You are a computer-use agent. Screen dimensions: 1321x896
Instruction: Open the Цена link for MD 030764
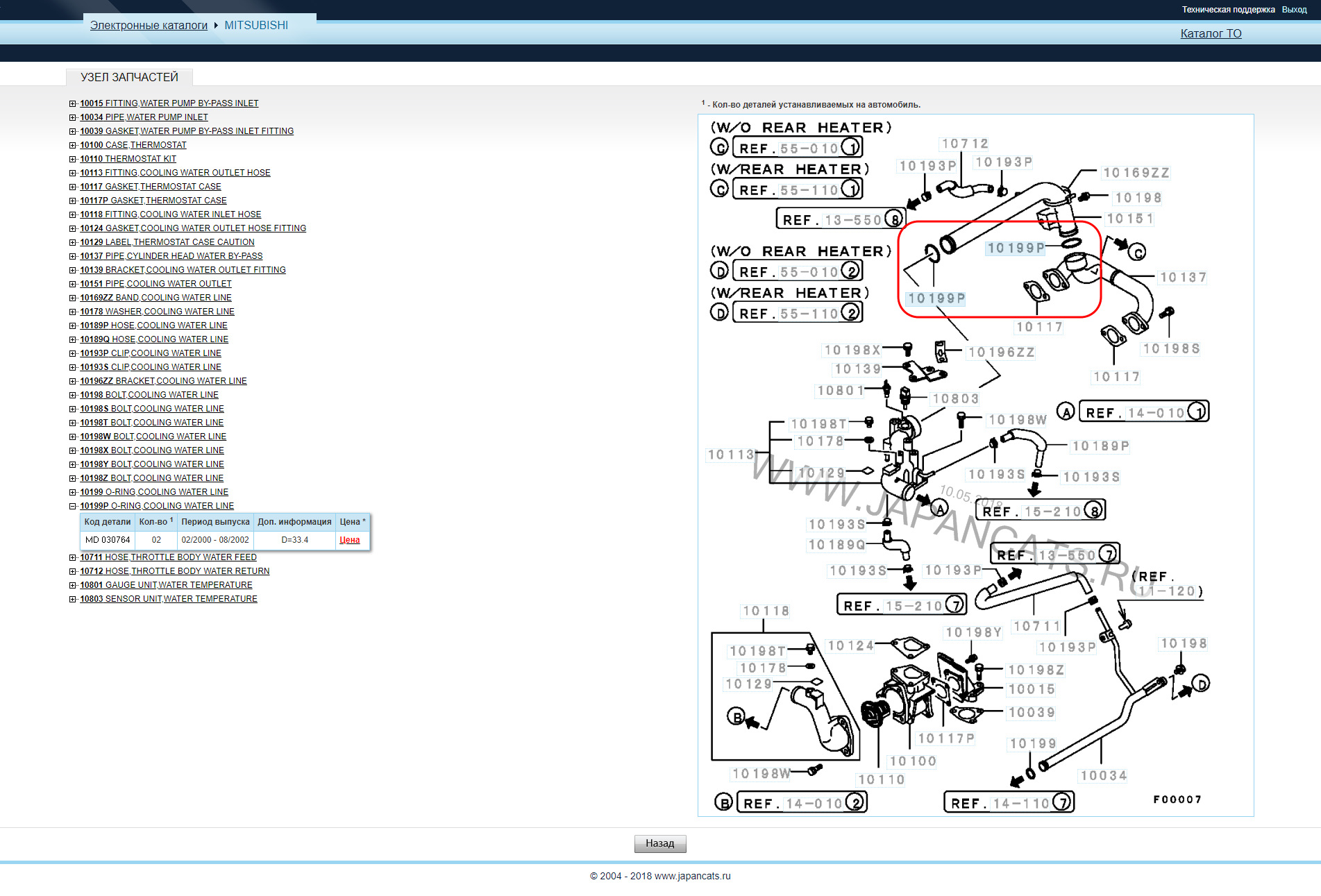click(349, 540)
